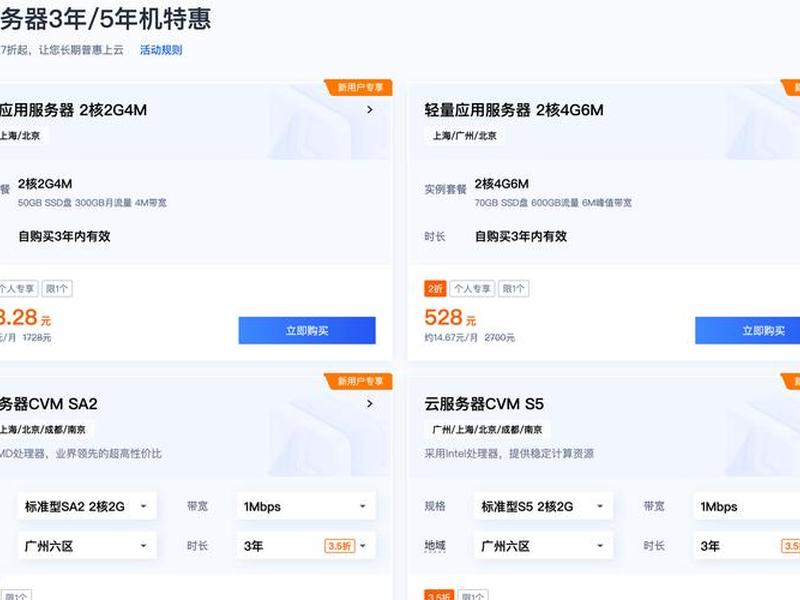Image resolution: width=800 pixels, height=600 pixels.
Task: Click the 采用Intel处理器 description text
Action: point(509,453)
